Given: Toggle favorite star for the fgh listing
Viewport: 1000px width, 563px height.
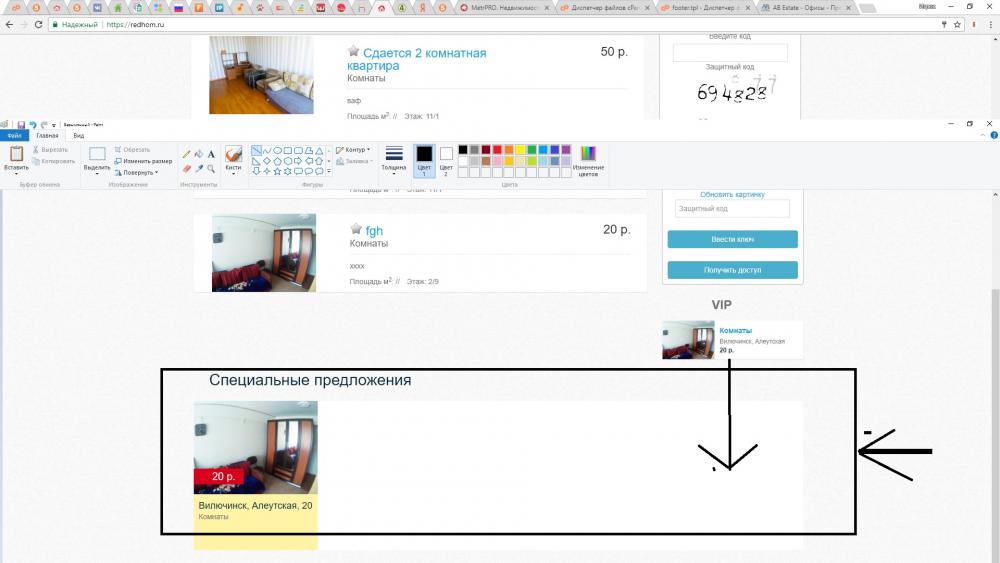Looking at the screenshot, I should coord(356,229).
